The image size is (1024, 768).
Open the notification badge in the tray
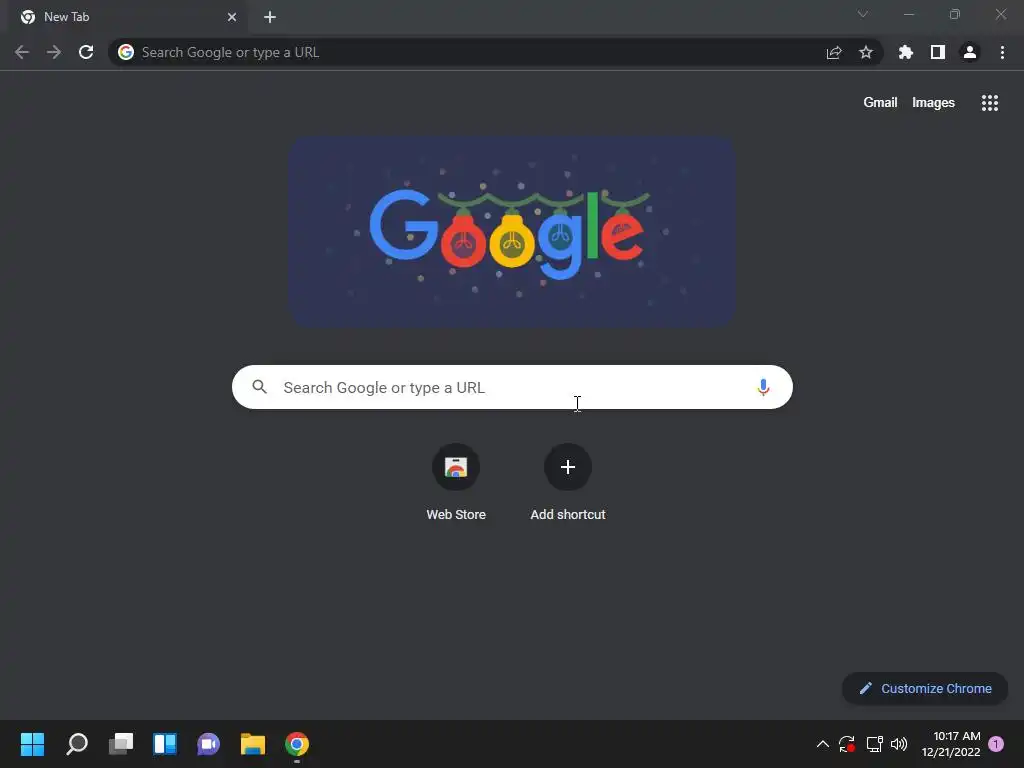[996, 744]
